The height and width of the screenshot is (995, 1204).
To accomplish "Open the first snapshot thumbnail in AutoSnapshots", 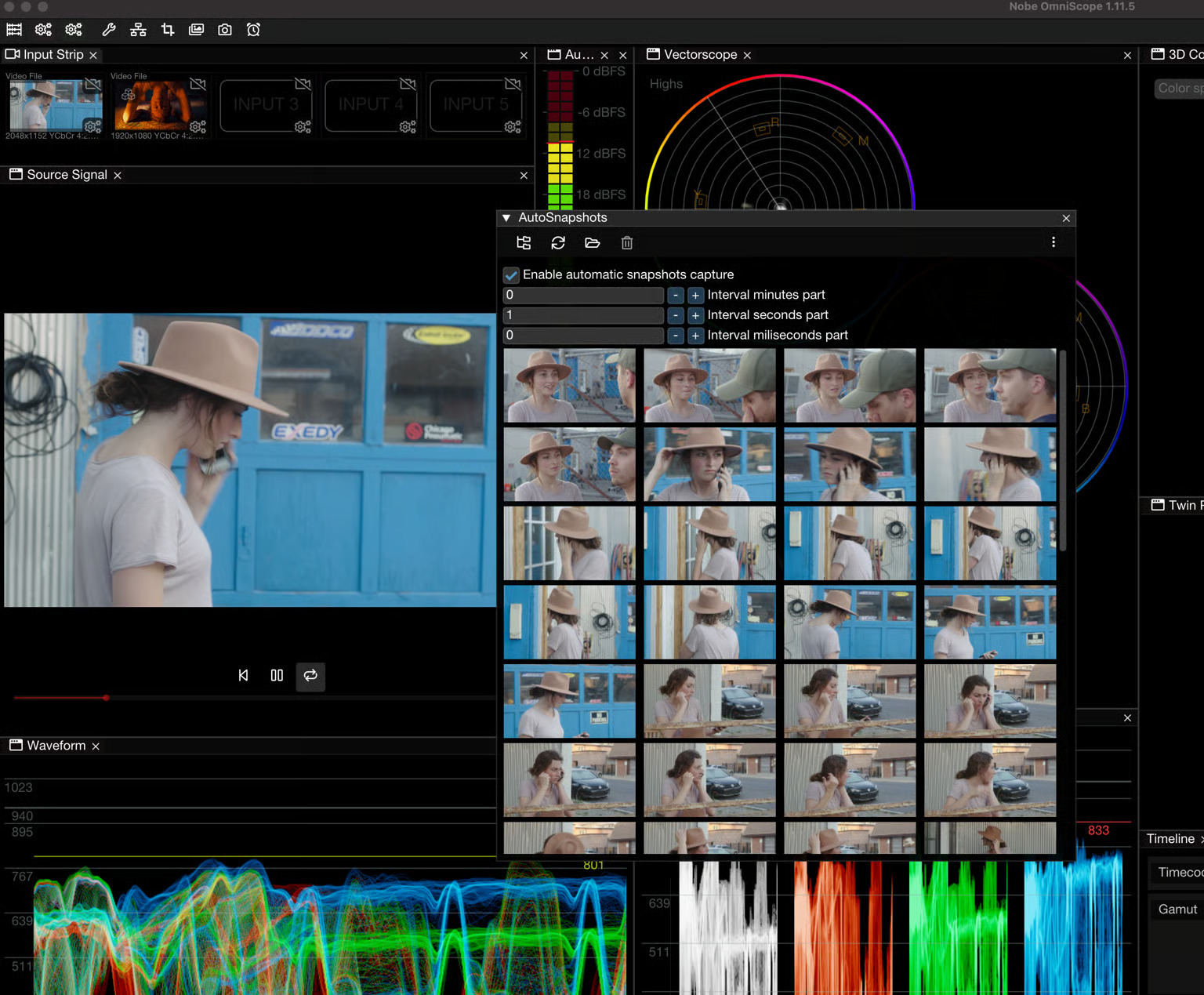I will pos(569,386).
